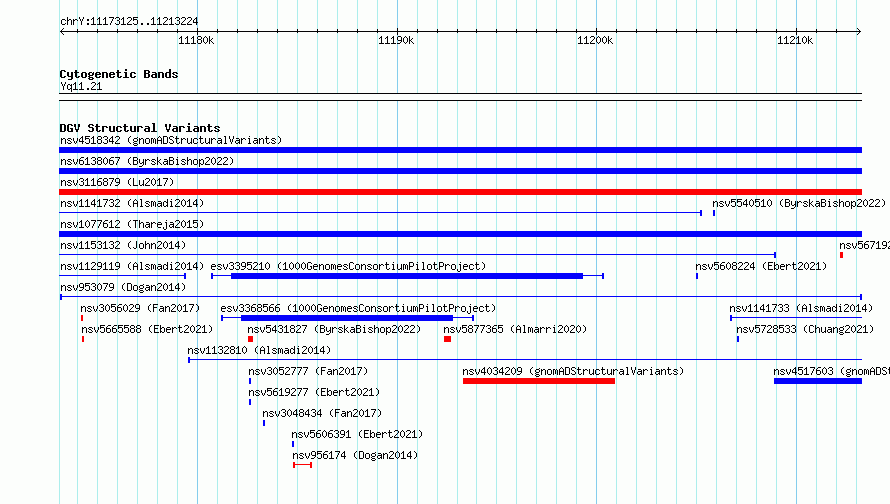890x504 pixels.
Task: Select the nsv1129119 (Alsmadi2014) label
Action: [132, 266]
